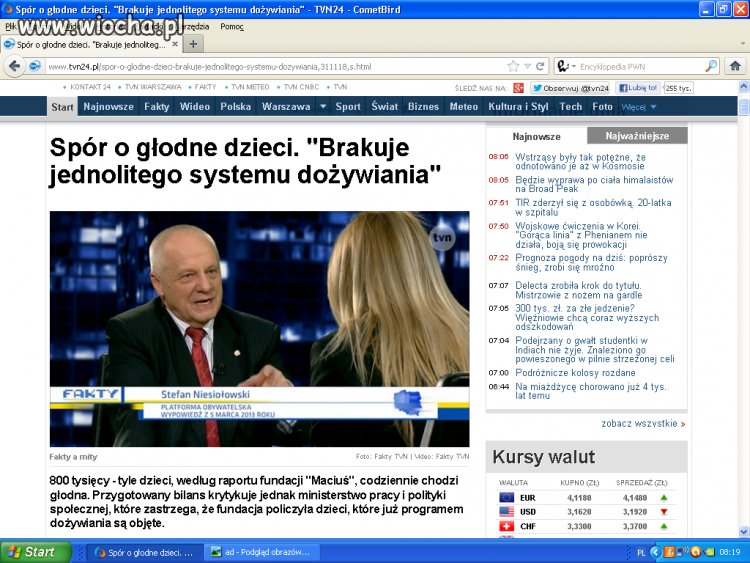Viewport: 750px width, 563px height.
Task: Click the EUR flag icon in currency table
Action: click(x=507, y=497)
